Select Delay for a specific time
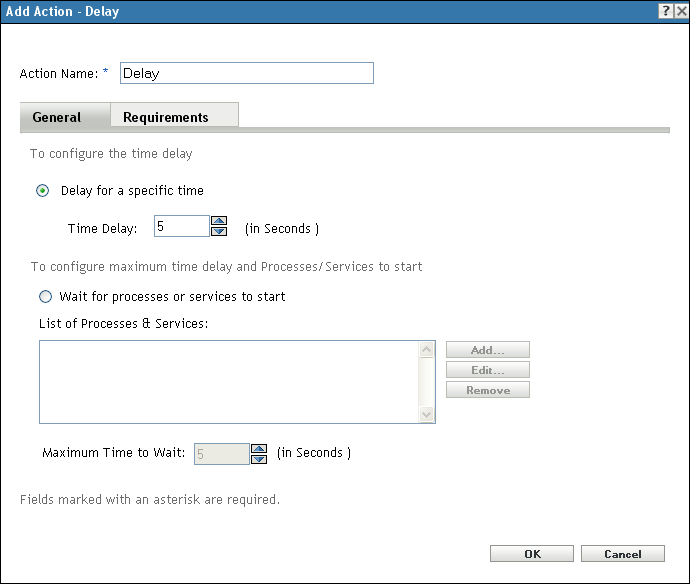The height and width of the screenshot is (584, 690). pos(43,191)
